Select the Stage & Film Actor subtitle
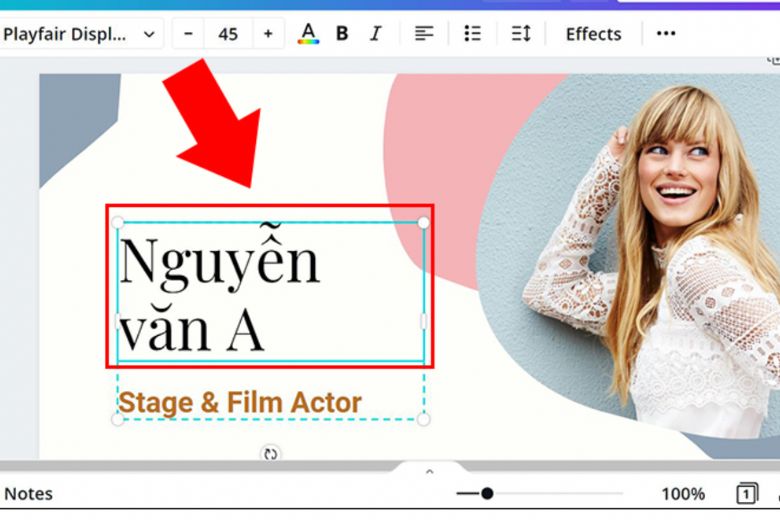 [240, 403]
